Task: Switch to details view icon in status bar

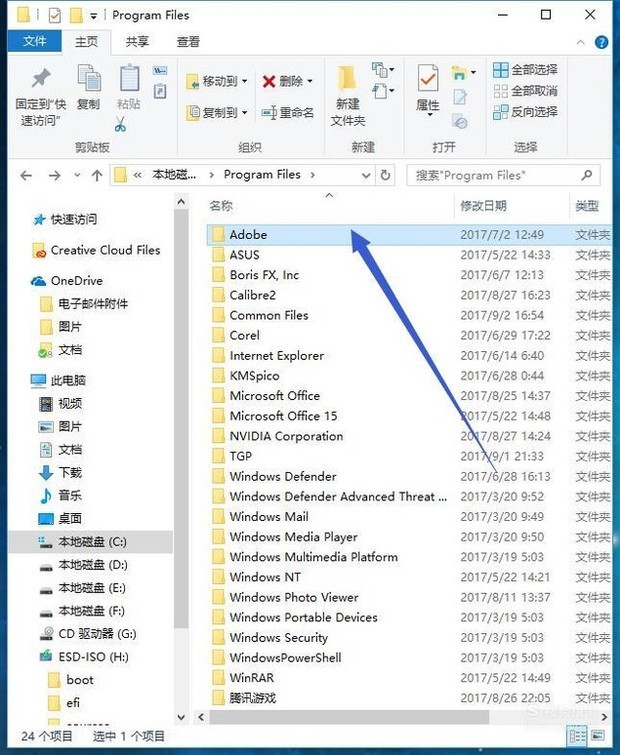Action: coord(577,736)
